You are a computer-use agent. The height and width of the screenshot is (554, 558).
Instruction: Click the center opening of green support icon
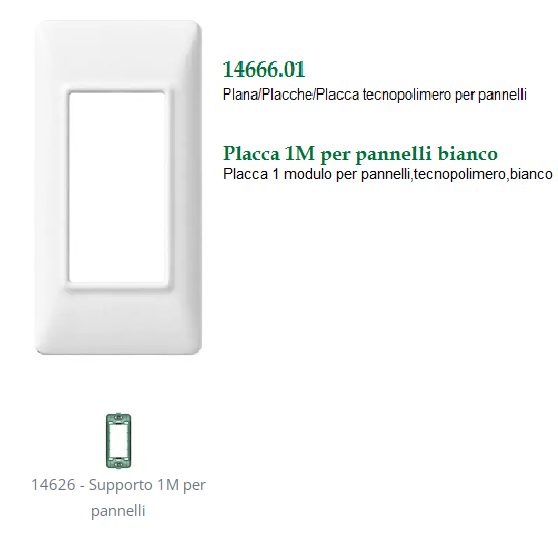click(x=119, y=440)
